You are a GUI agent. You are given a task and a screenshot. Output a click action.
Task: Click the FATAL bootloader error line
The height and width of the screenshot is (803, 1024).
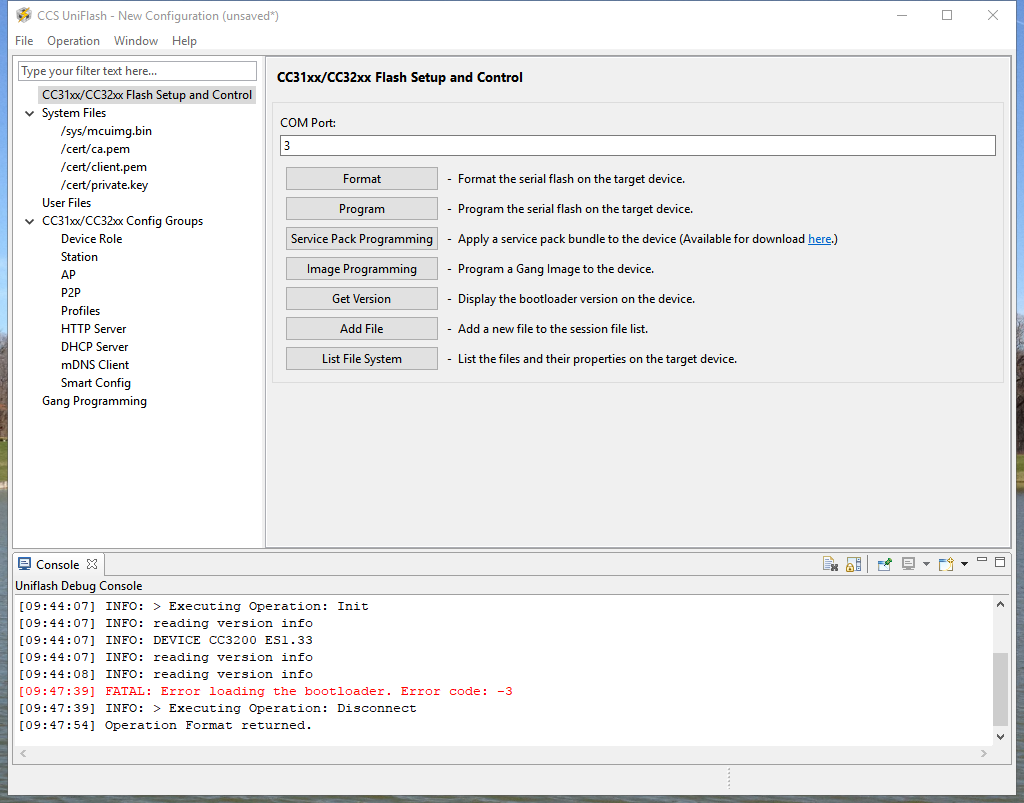[265, 691]
